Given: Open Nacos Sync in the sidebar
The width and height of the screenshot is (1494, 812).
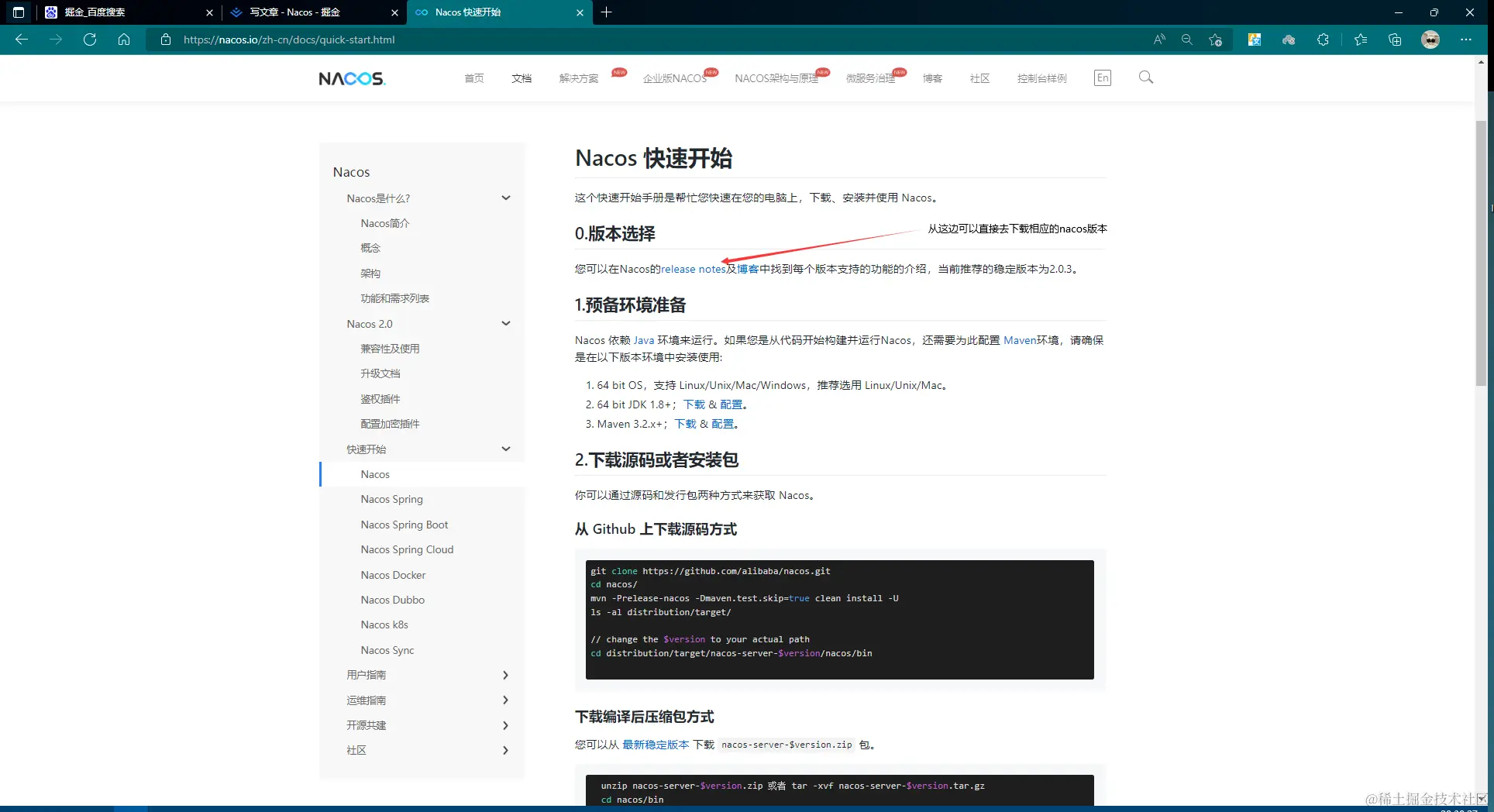Looking at the screenshot, I should point(387,650).
